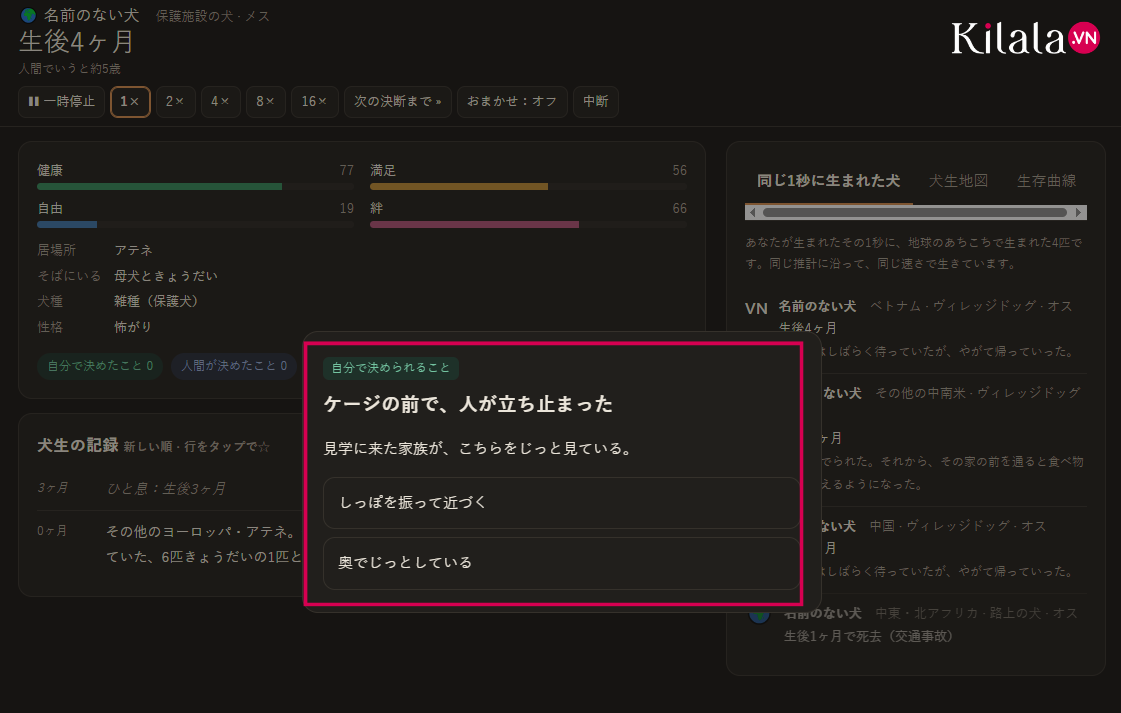Click the text 人間でいうと約5歳
The width and height of the screenshot is (1121, 713).
(x=70, y=69)
